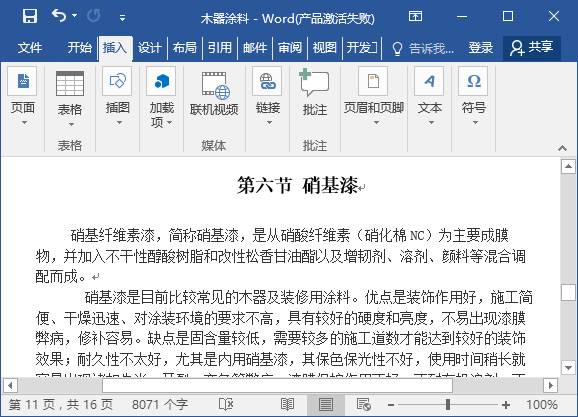Open the 表格 table insert icon

coord(70,83)
